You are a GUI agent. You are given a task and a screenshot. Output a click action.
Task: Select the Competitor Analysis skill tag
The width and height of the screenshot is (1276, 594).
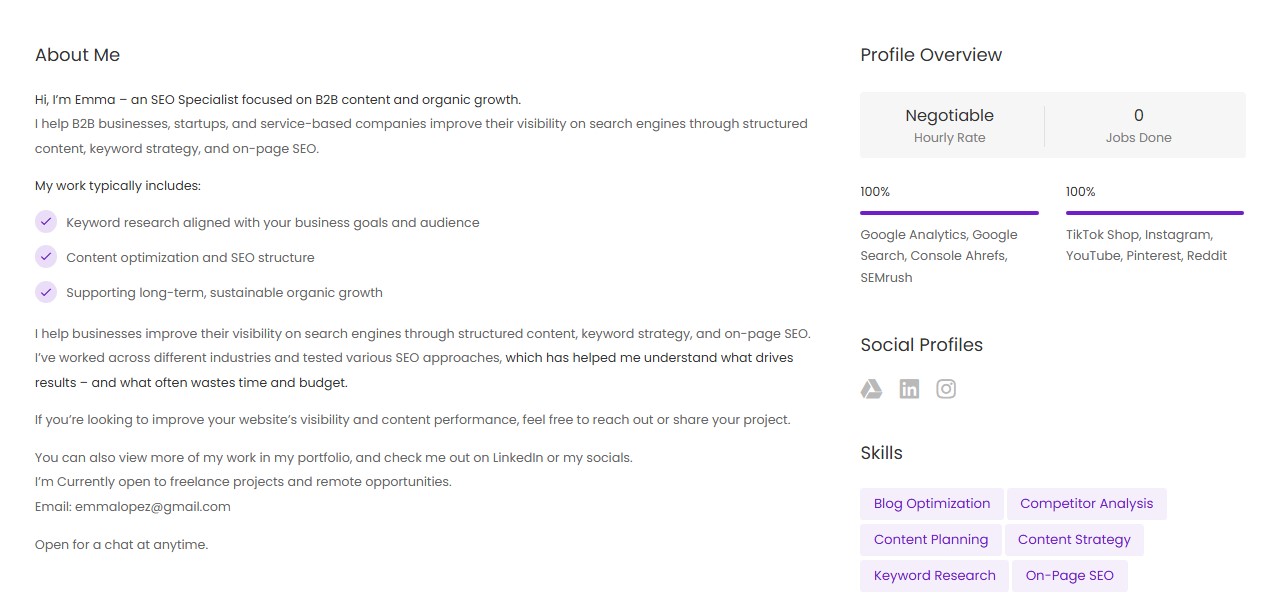tap(1086, 504)
